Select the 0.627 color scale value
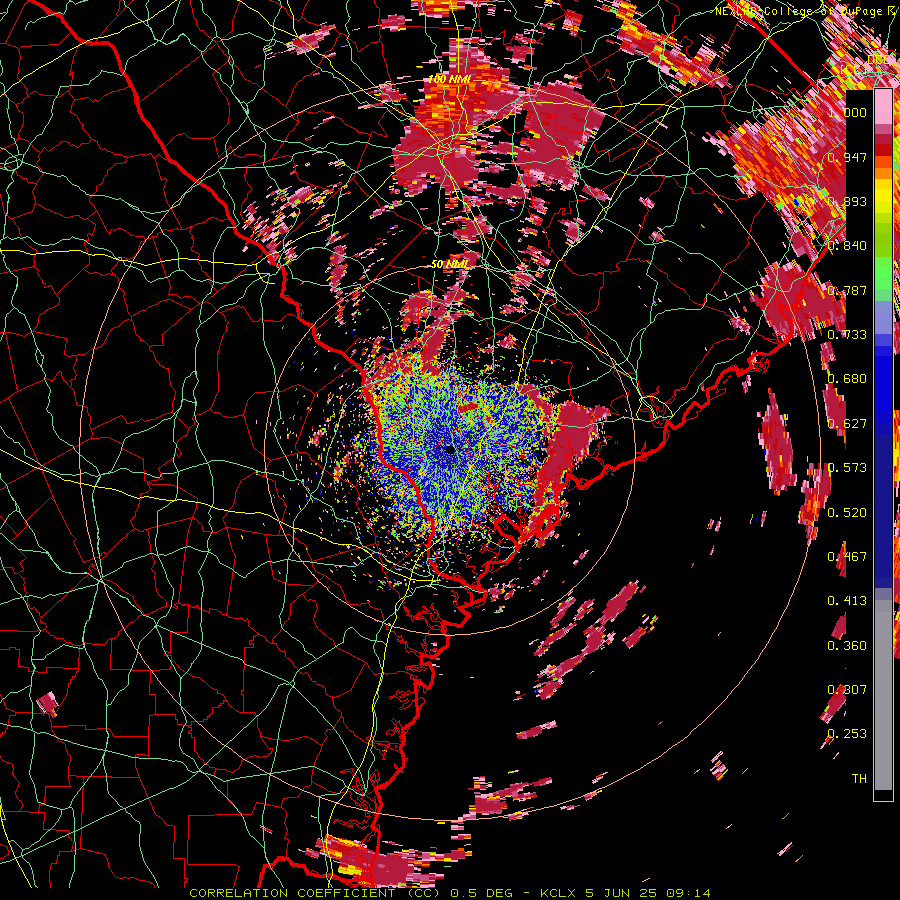900x900 pixels. click(x=847, y=424)
